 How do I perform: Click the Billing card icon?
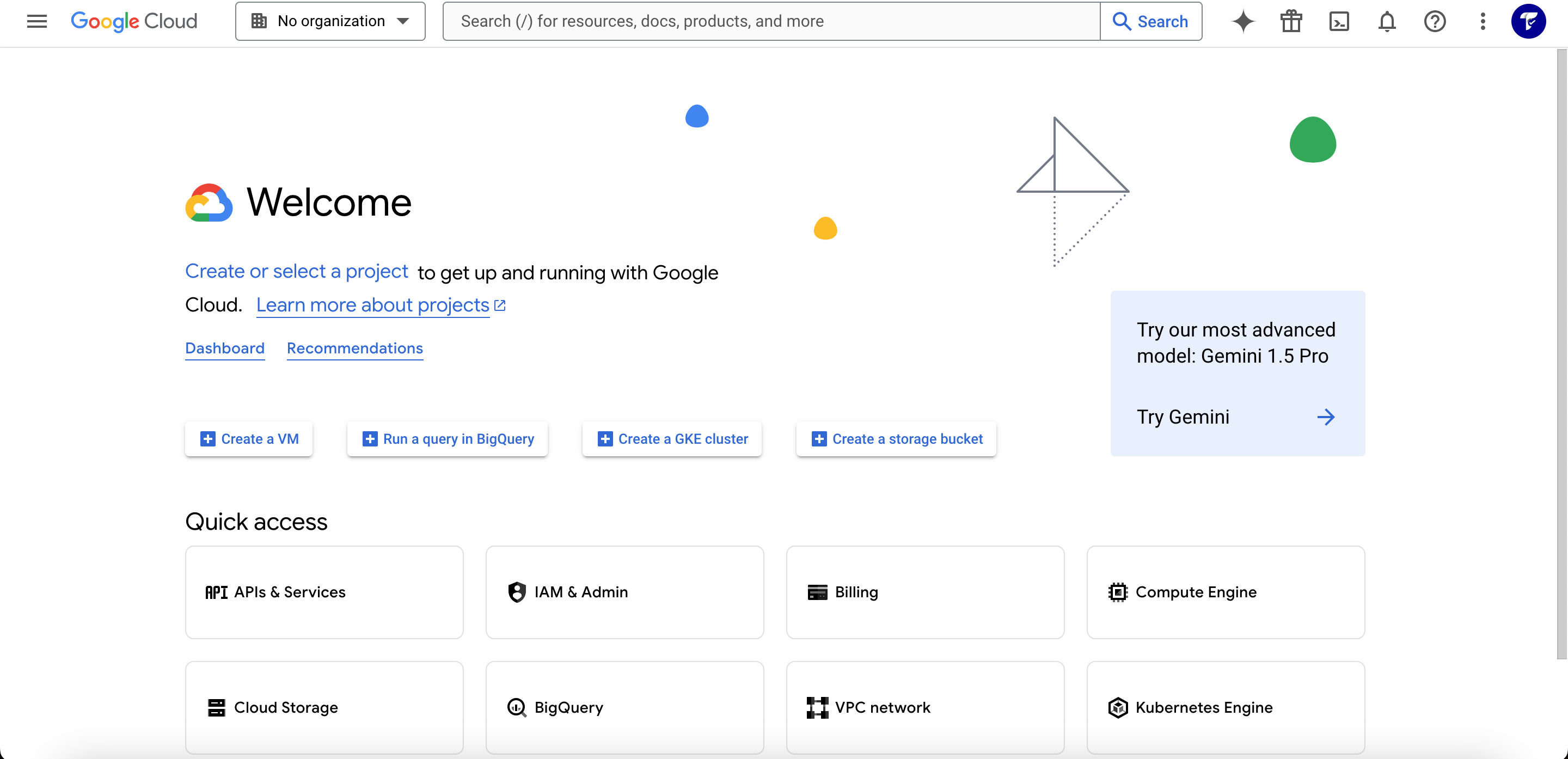(x=817, y=592)
